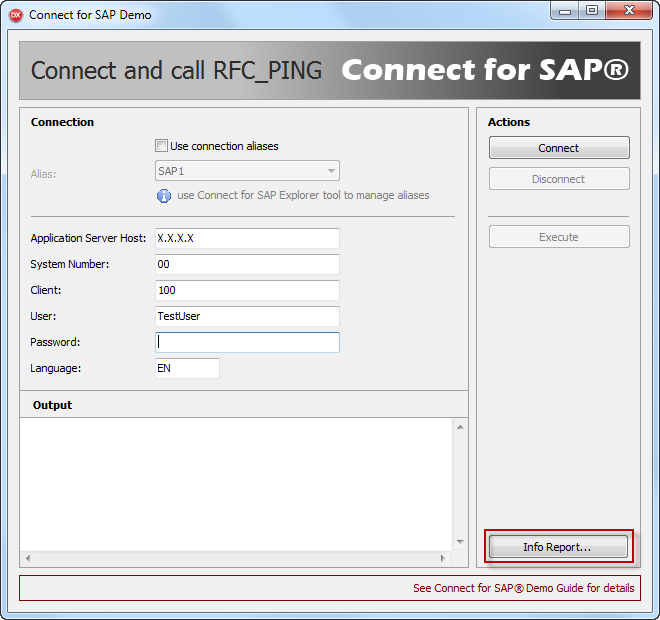Click the Output scroll-down arrow

pyautogui.click(x=460, y=542)
